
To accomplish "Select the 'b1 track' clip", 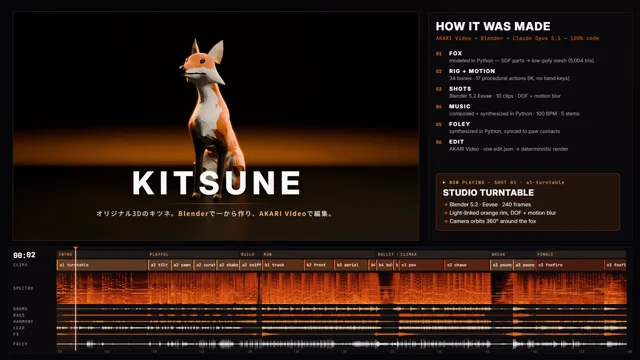I will click(283, 265).
